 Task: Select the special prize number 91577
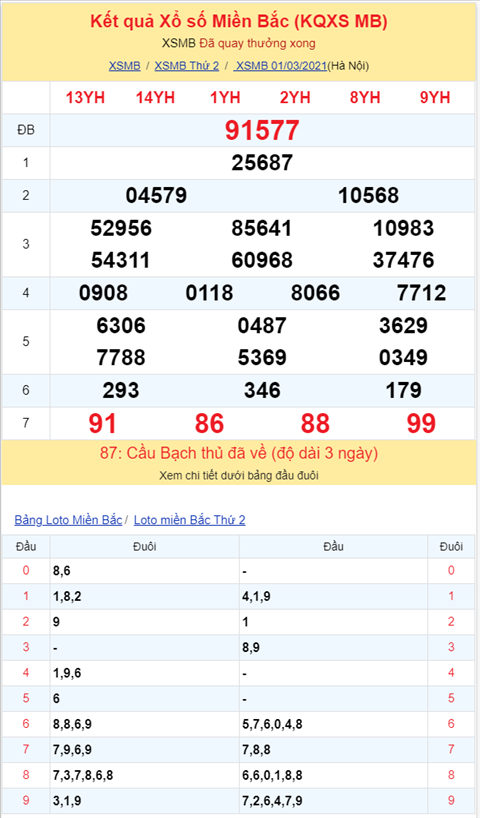click(x=262, y=130)
